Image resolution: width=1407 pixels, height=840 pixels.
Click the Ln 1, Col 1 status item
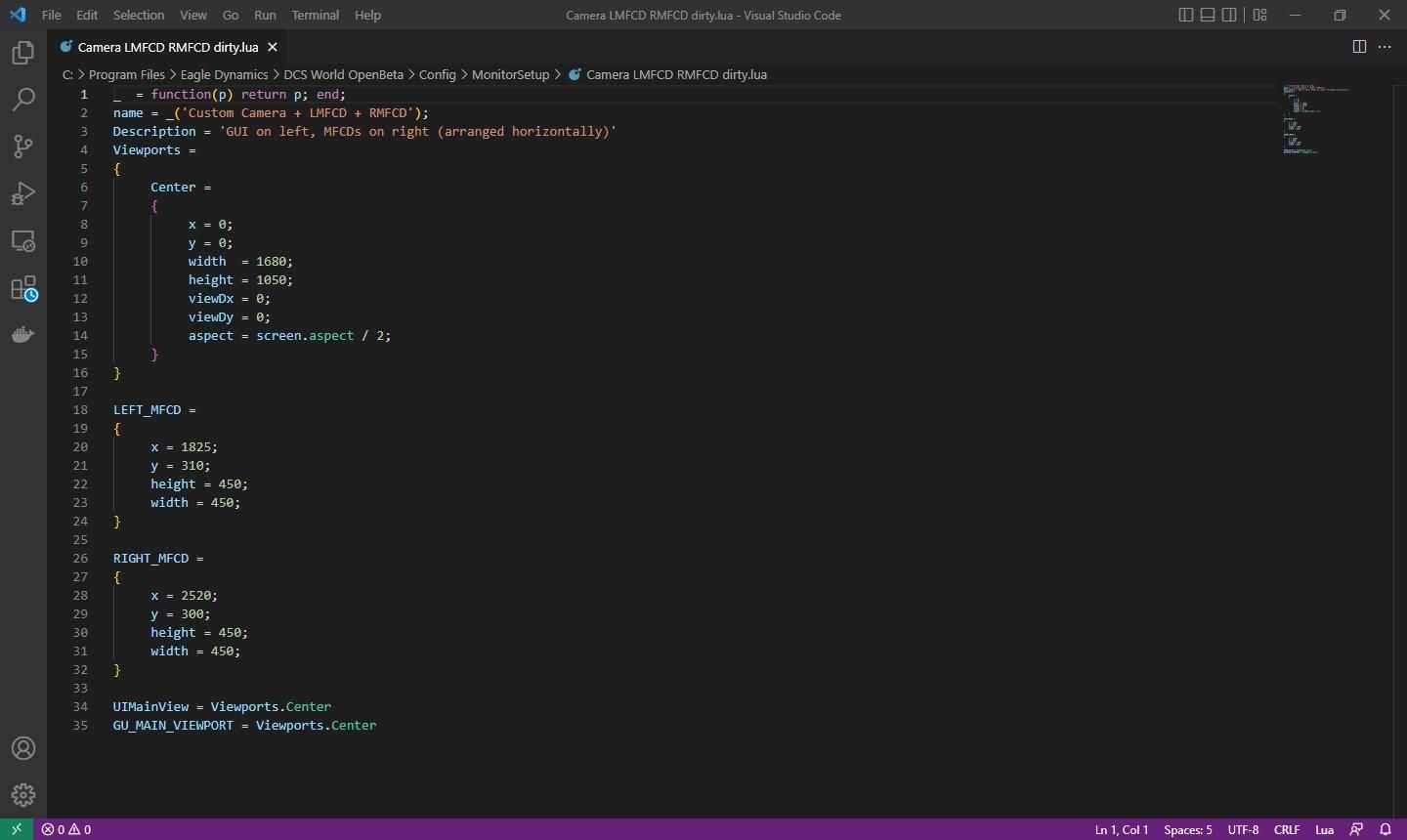pos(1121,829)
